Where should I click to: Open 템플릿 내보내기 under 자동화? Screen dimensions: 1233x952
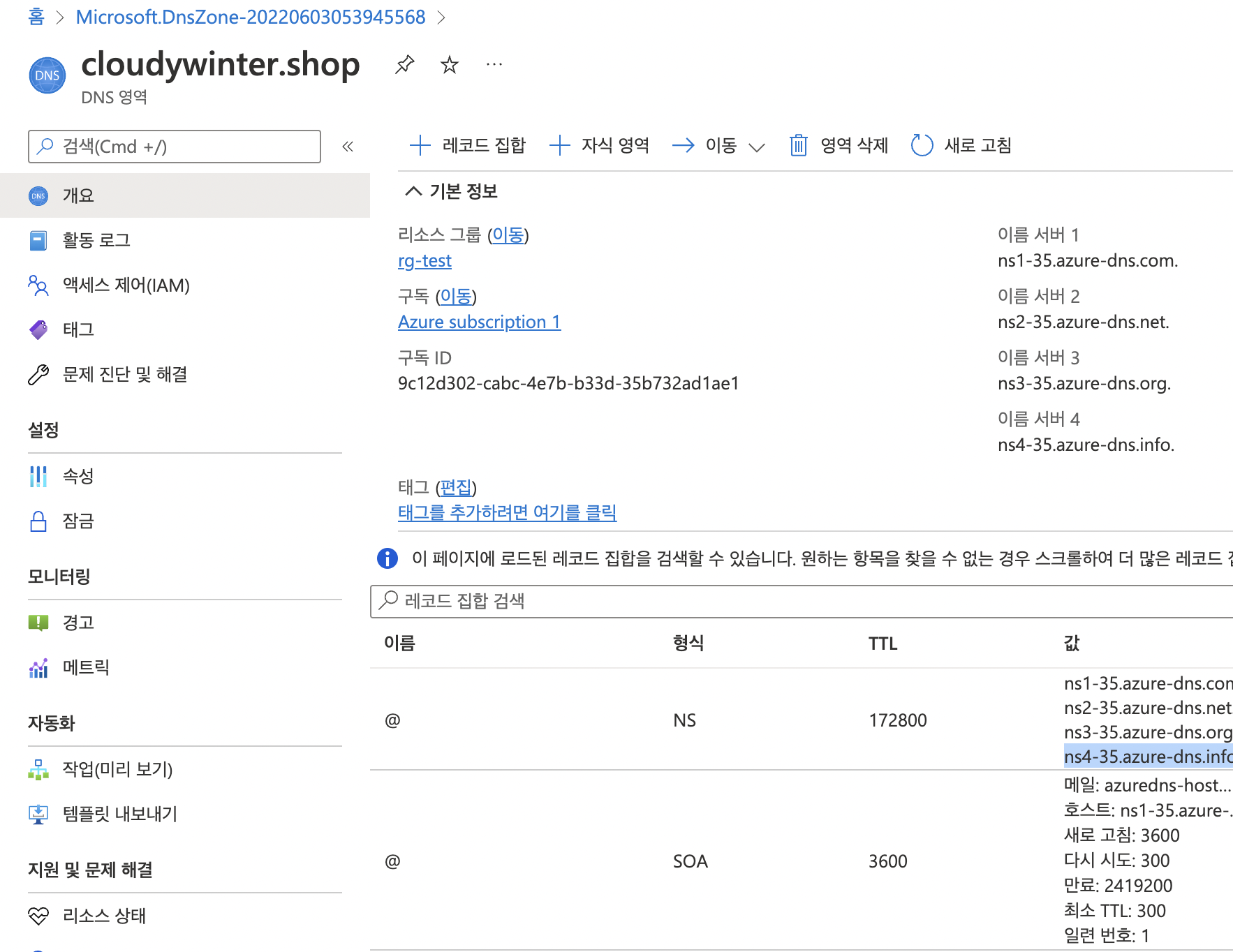185,814
